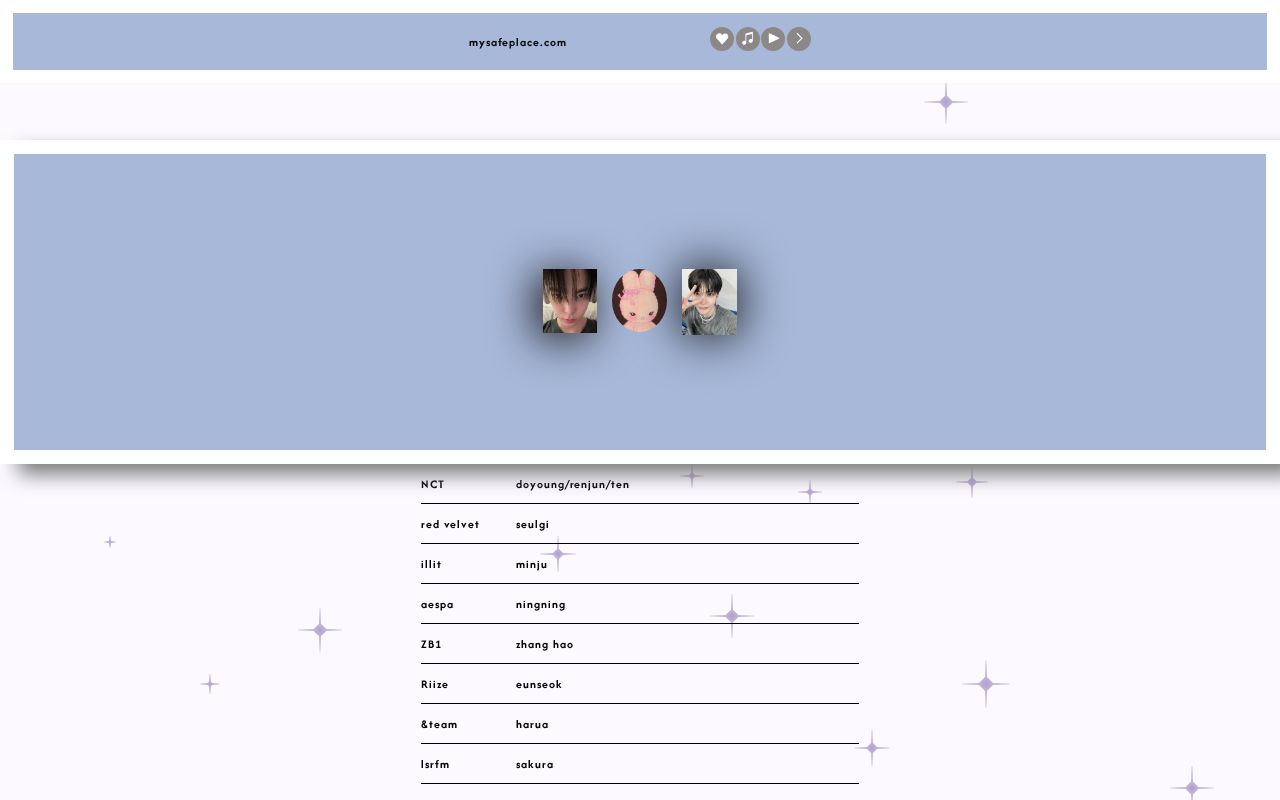The height and width of the screenshot is (800, 1280).
Task: Click minju in the illit row
Action: 531,564
